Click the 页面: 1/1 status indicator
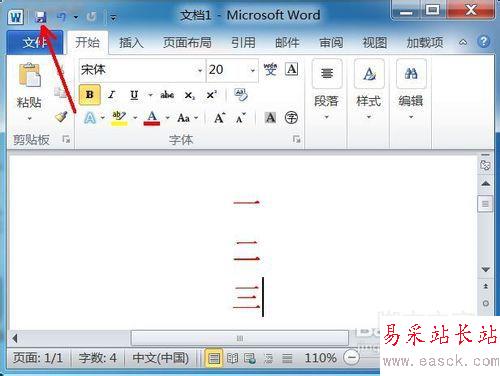This screenshot has width=500, height=376. tap(37, 358)
